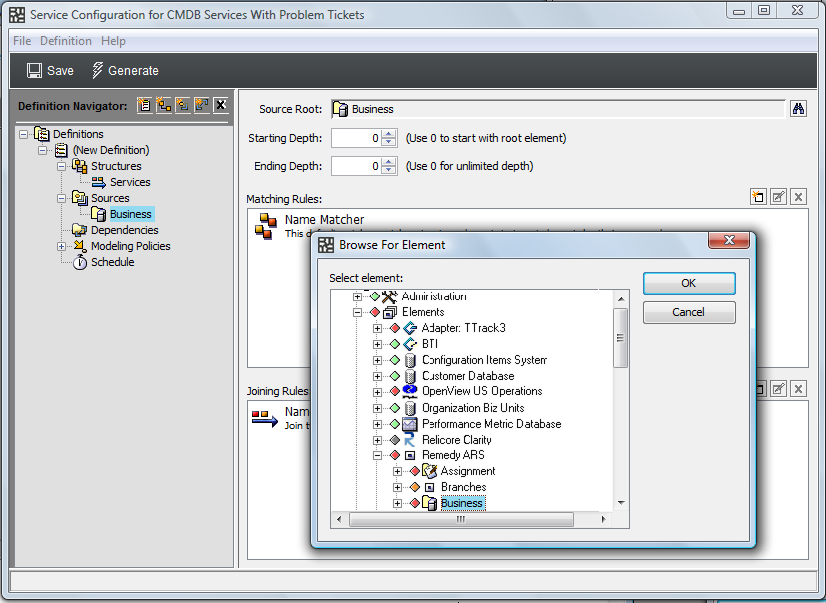The image size is (826, 603).
Task: Click first Definition Navigator toolbar icon
Action: [144, 105]
